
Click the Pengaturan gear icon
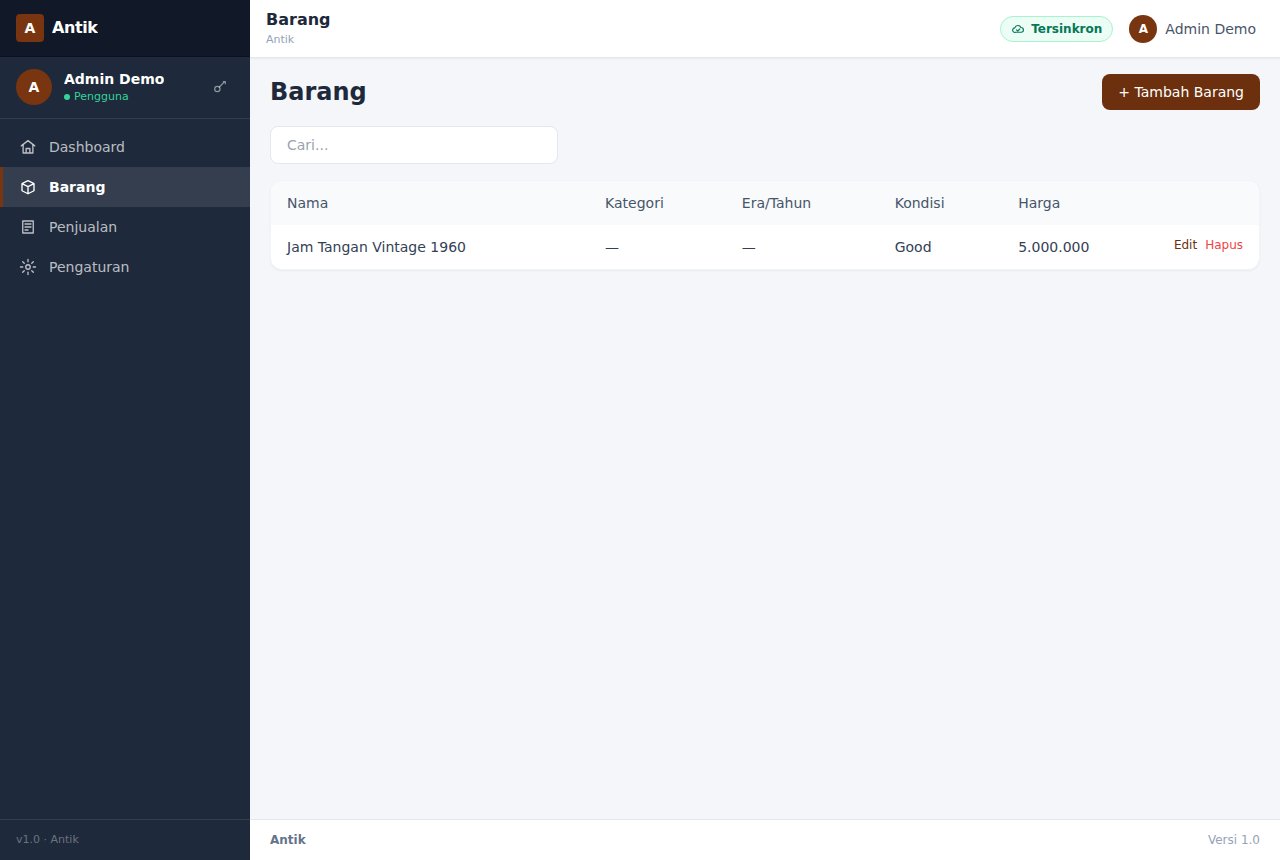coord(28,267)
